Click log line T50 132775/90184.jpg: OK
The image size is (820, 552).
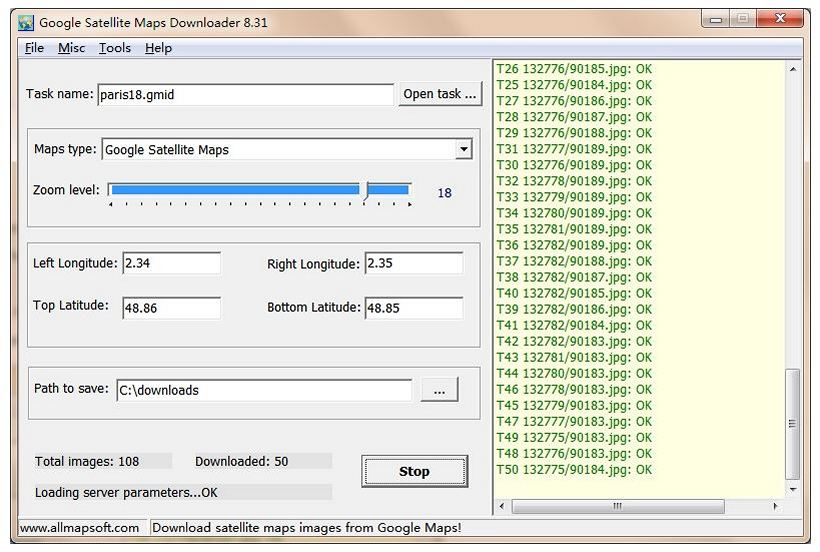point(574,469)
